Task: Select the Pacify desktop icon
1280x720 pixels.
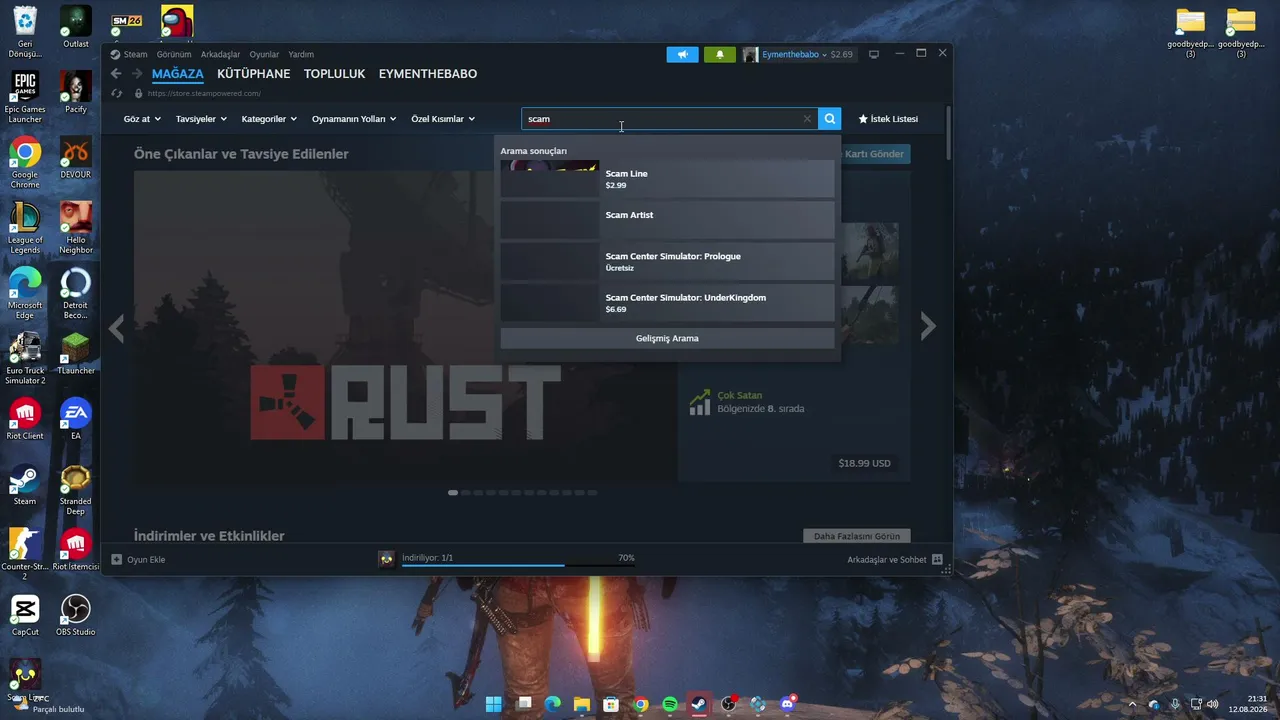Action: (x=75, y=92)
